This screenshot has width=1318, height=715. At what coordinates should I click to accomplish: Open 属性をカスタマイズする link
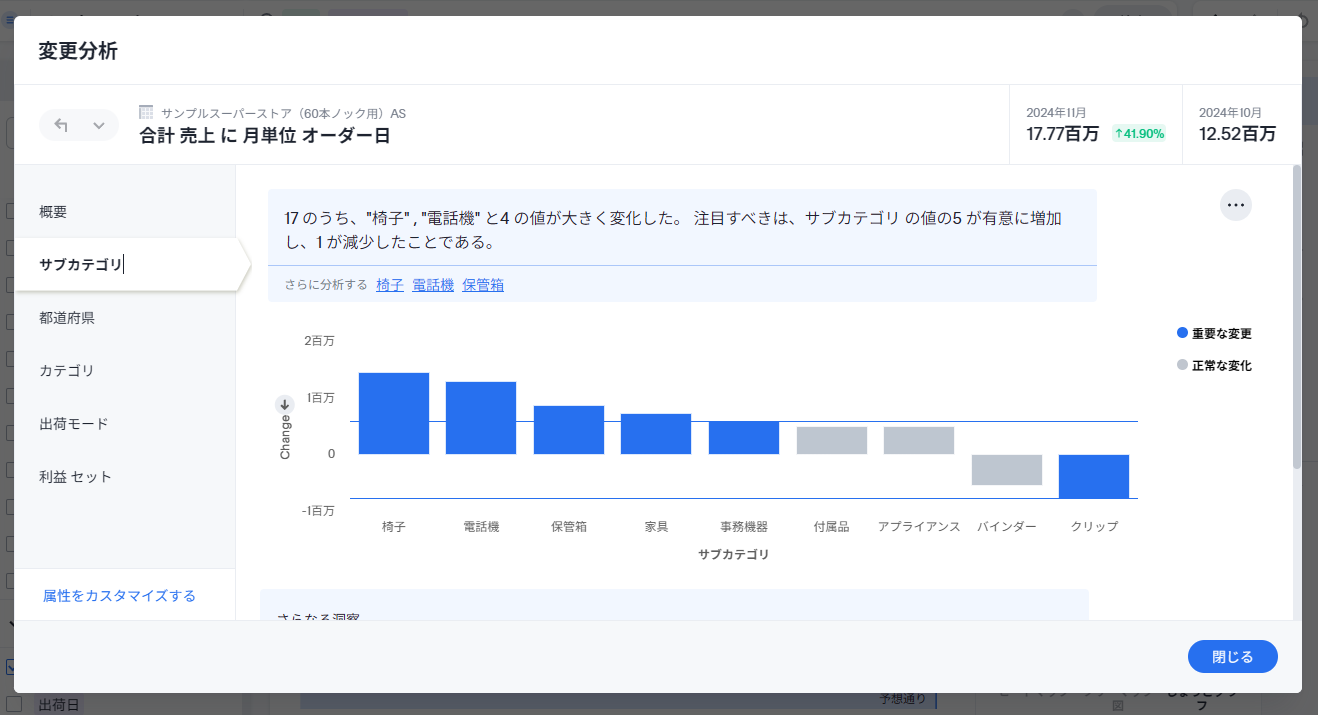(119, 596)
